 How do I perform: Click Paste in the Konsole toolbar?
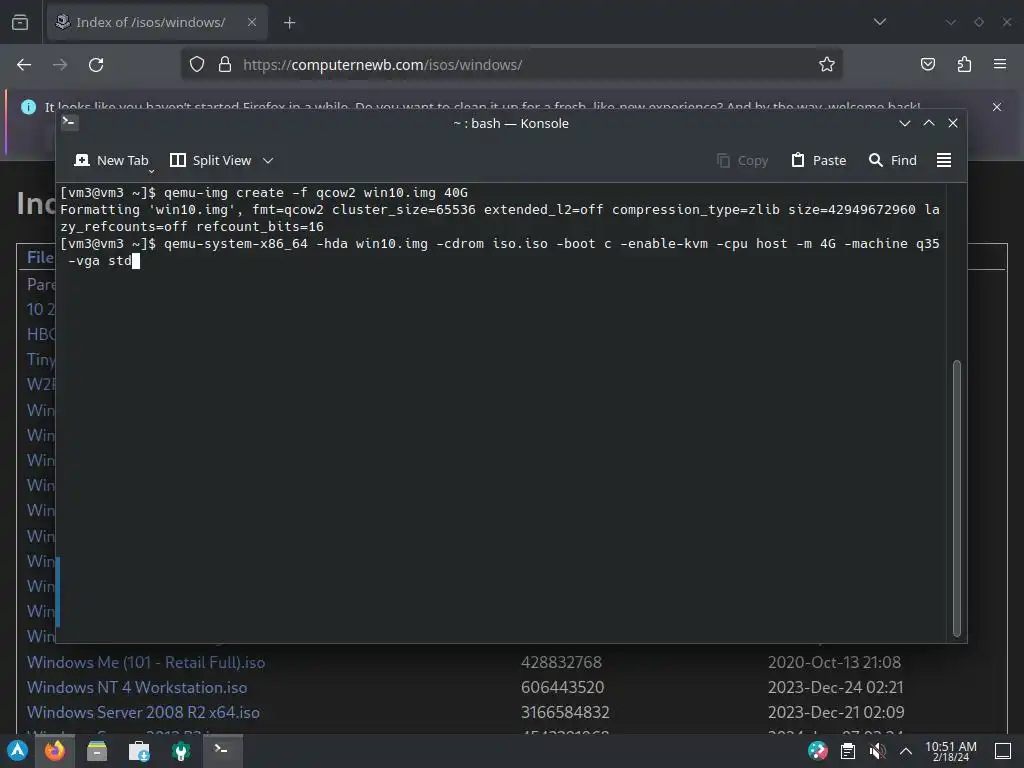[x=818, y=160]
